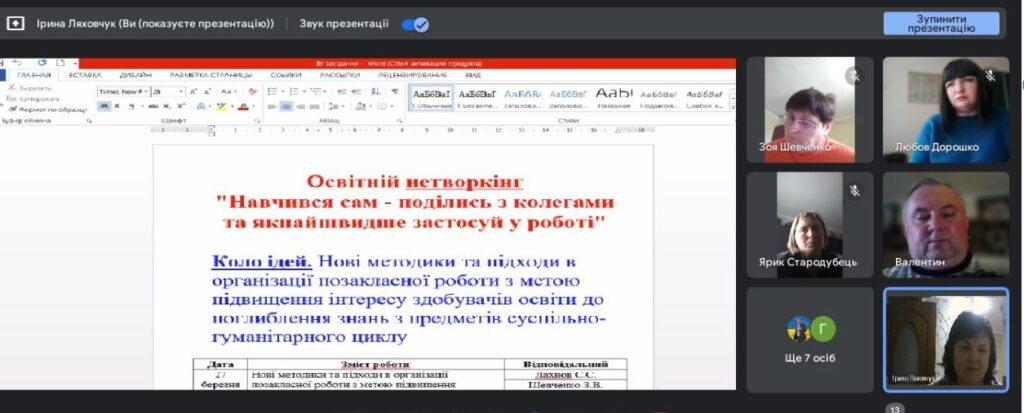The height and width of the screenshot is (413, 1024).
Task: Center-align the text
Action: coord(286,107)
